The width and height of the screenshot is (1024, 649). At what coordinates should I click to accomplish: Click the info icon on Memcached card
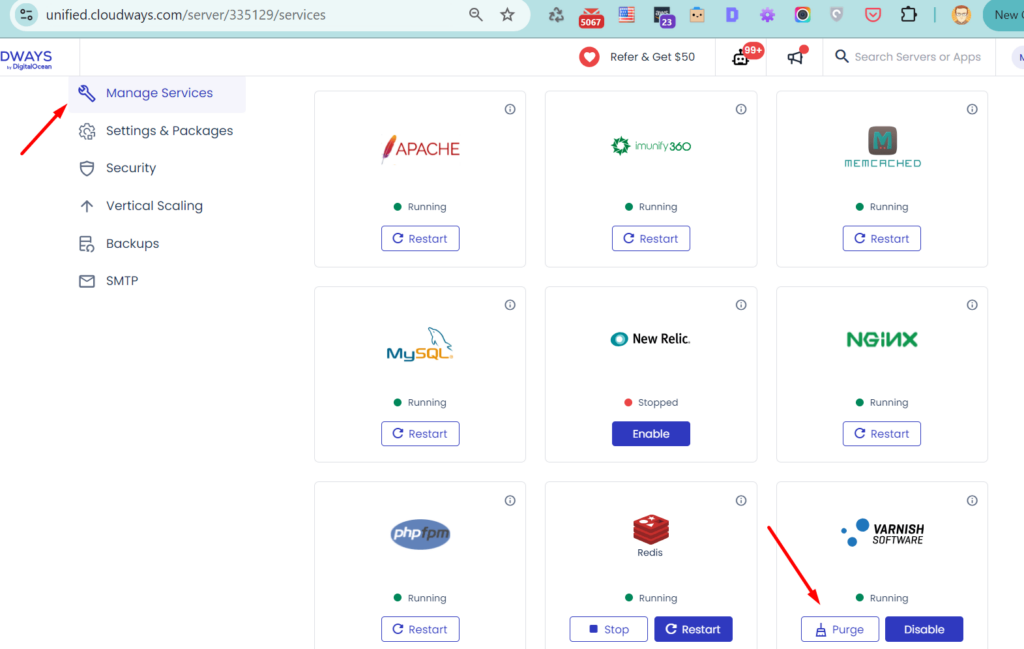[x=972, y=109]
